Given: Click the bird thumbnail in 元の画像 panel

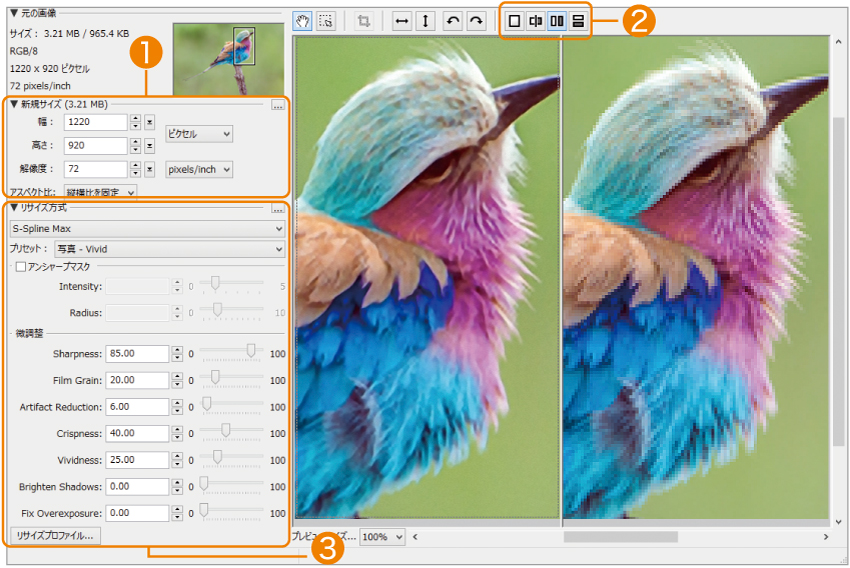Looking at the screenshot, I should [x=227, y=58].
